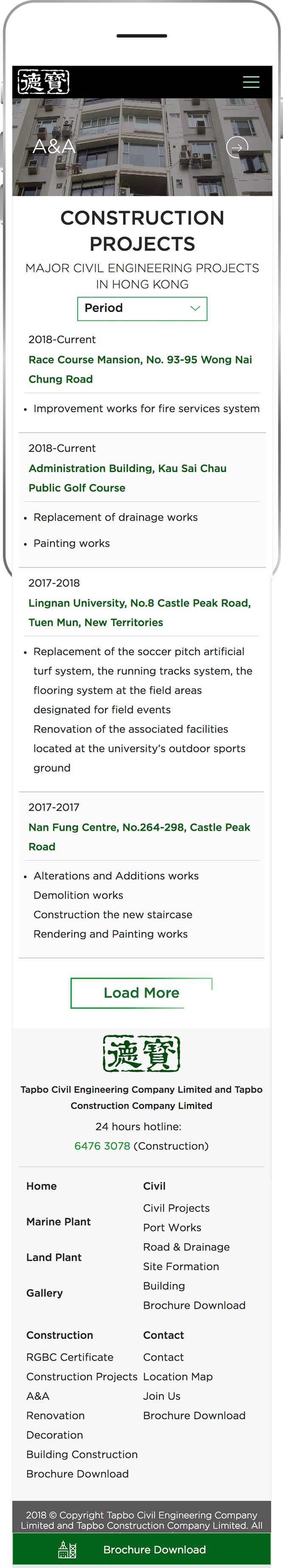Click the green Tapbo footer logo
The image size is (283, 1568).
[141, 1053]
